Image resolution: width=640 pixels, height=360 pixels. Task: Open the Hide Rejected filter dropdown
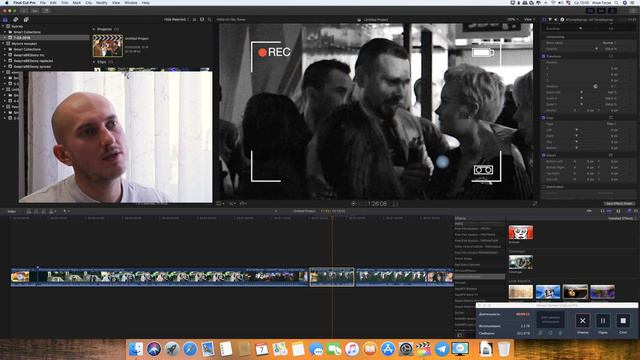(x=176, y=19)
